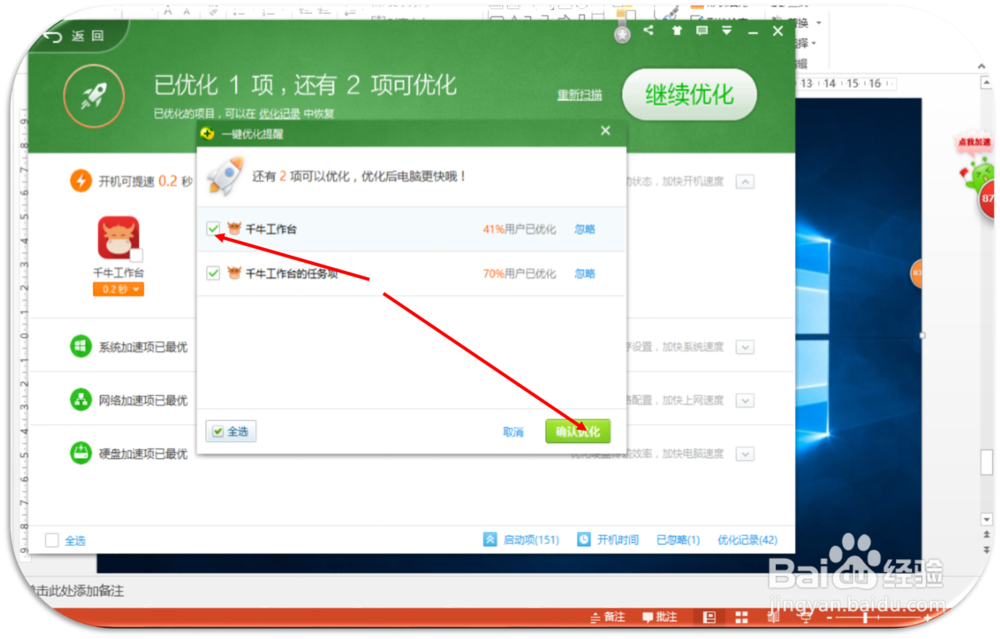
Task: Ignore 千牛工作台的任务项 via 忽略 link
Action: point(584,274)
